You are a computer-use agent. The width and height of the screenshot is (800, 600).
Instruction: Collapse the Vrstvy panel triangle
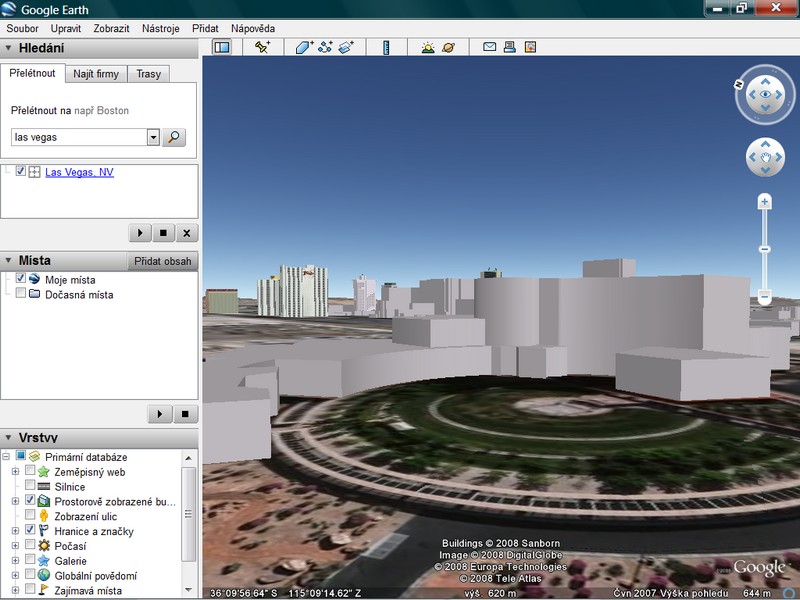click(8, 437)
